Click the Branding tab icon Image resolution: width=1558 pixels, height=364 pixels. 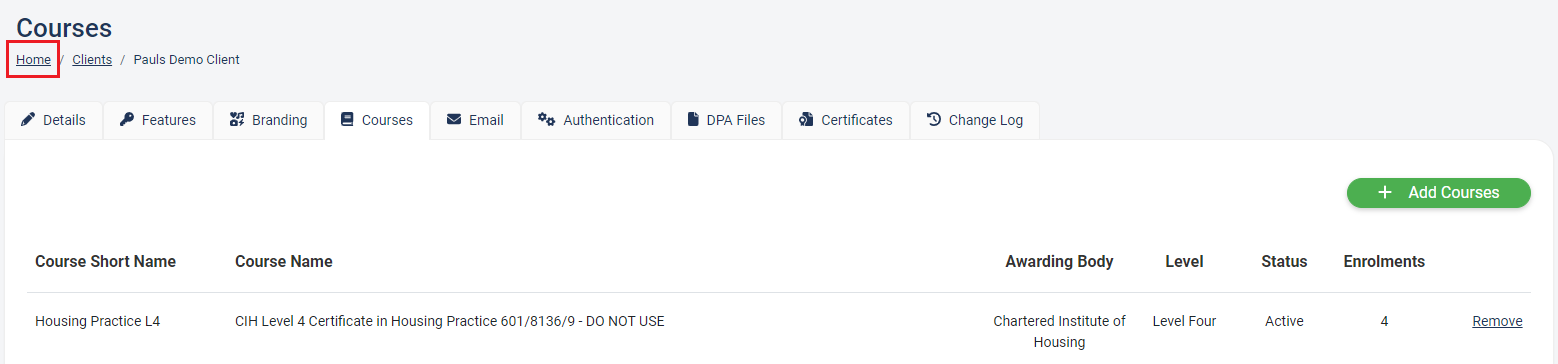pos(237,120)
